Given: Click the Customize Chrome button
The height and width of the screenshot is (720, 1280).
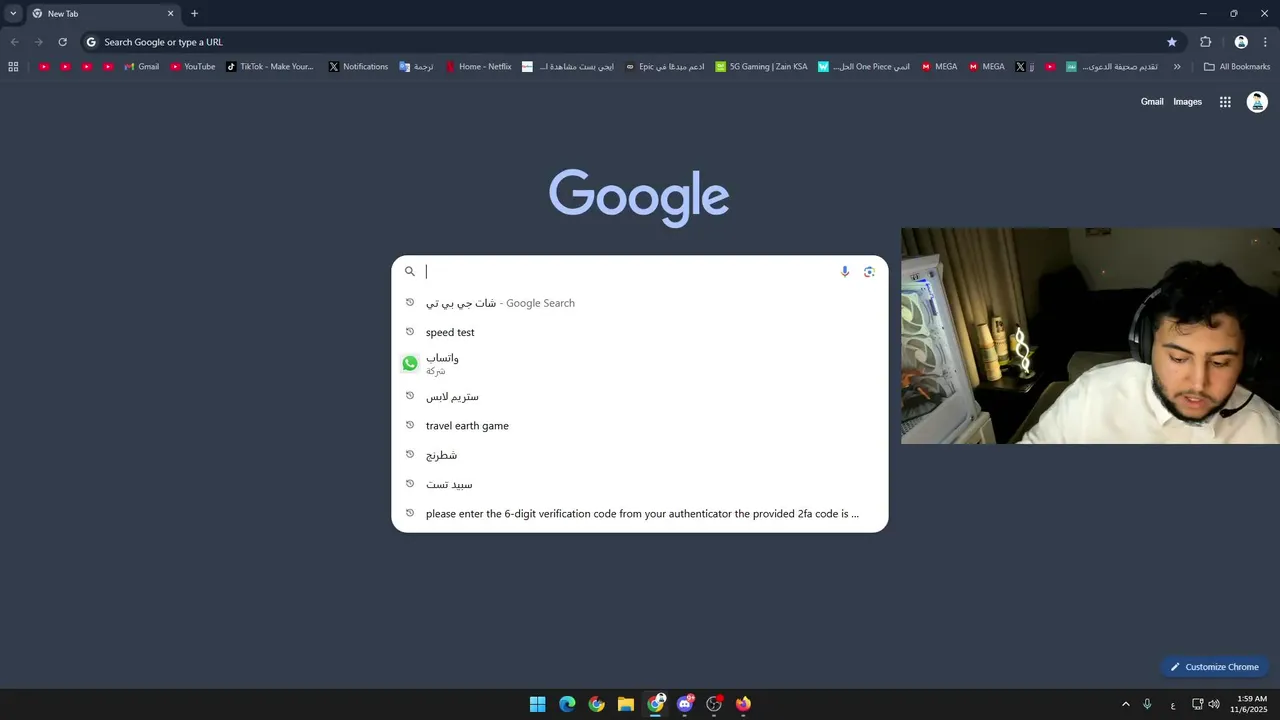Looking at the screenshot, I should pos(1215,667).
